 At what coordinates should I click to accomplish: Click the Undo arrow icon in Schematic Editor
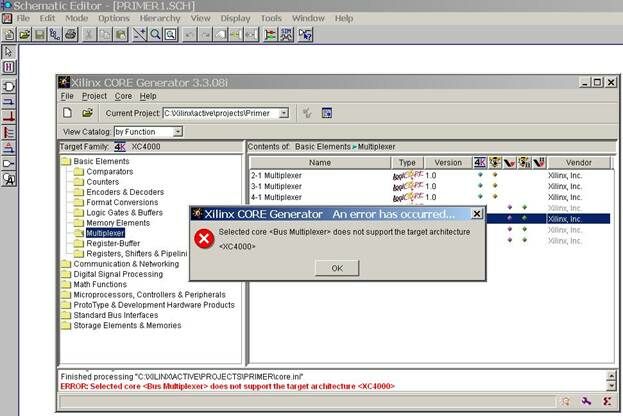pyautogui.click(x=190, y=35)
